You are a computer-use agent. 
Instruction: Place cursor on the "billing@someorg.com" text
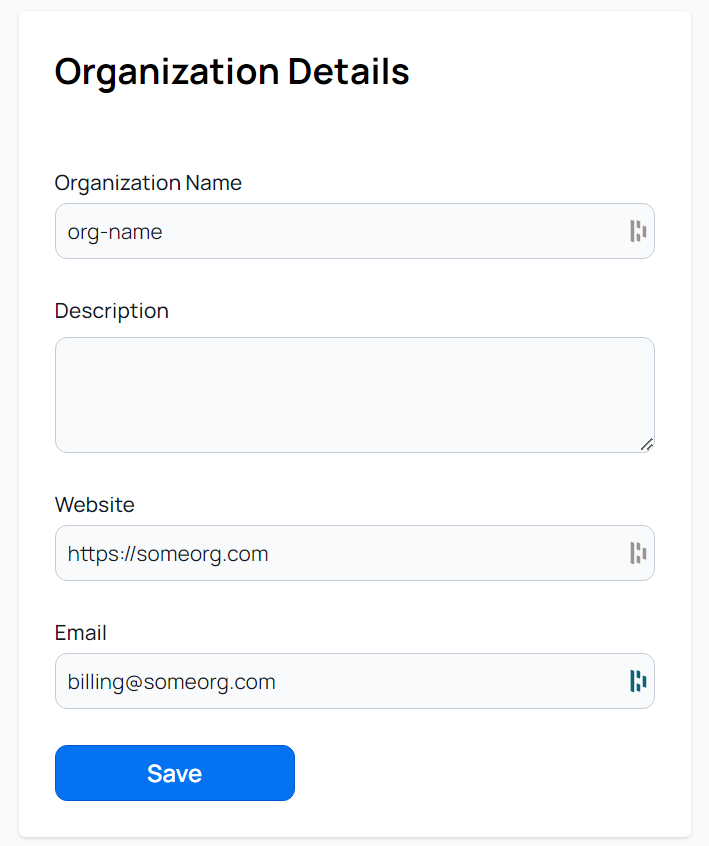pos(172,682)
